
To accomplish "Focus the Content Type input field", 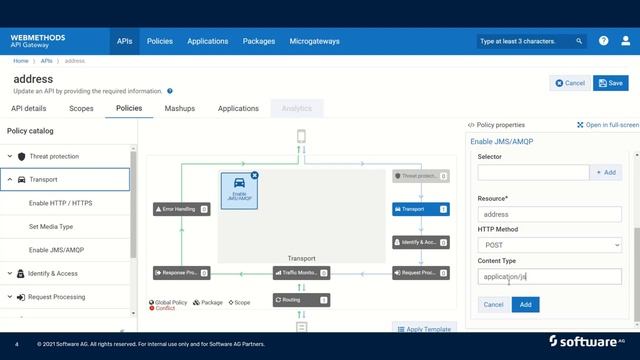I will (x=549, y=277).
